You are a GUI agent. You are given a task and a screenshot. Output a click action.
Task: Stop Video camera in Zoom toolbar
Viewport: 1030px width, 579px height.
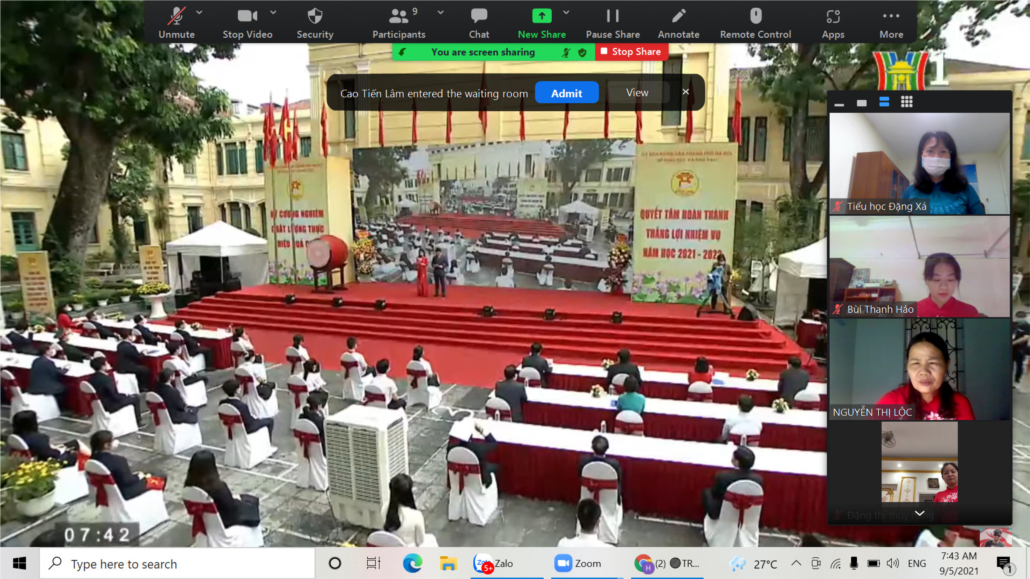click(x=247, y=22)
